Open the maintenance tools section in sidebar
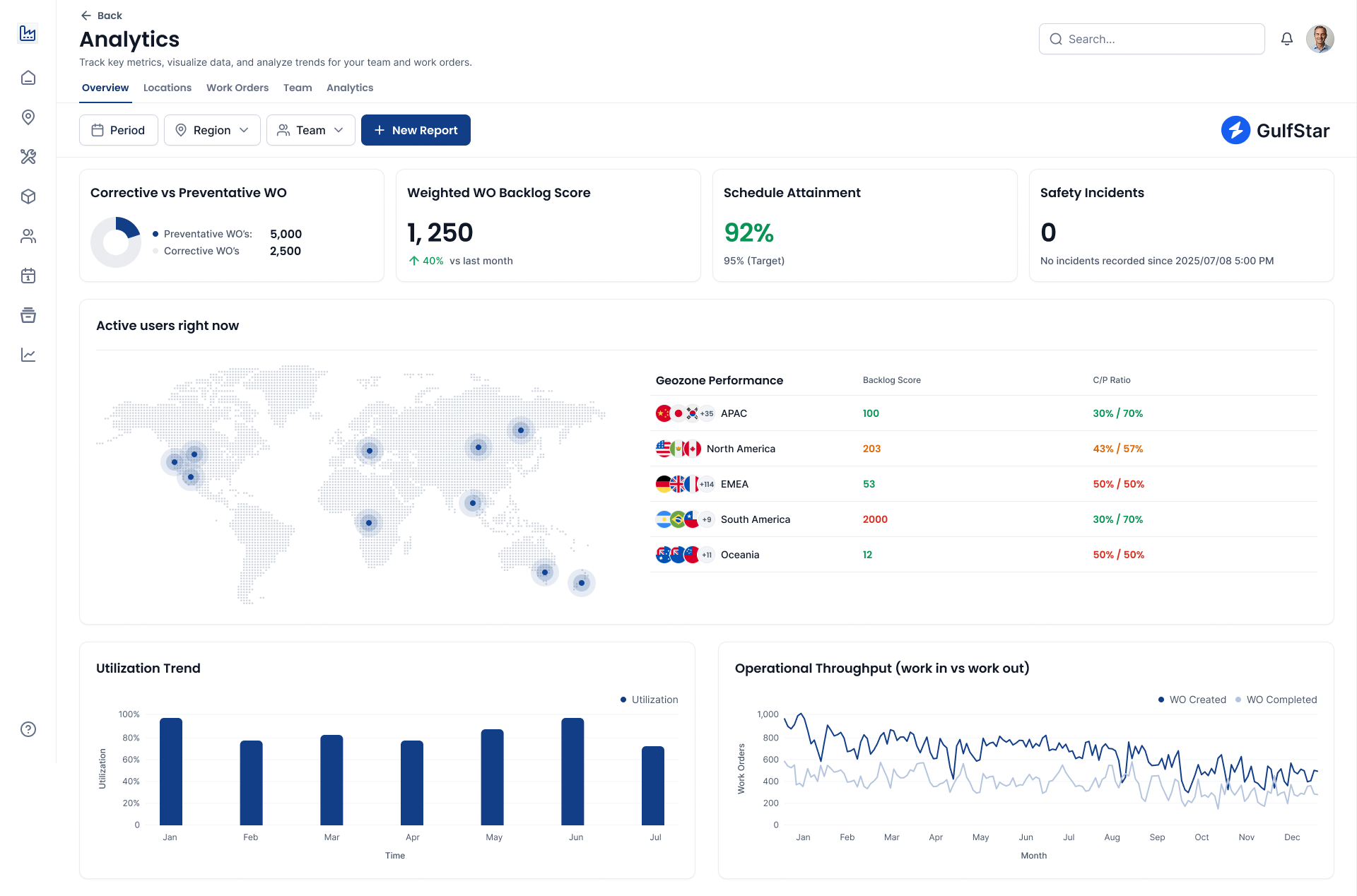Screen dimensions: 1357x896 28,157
